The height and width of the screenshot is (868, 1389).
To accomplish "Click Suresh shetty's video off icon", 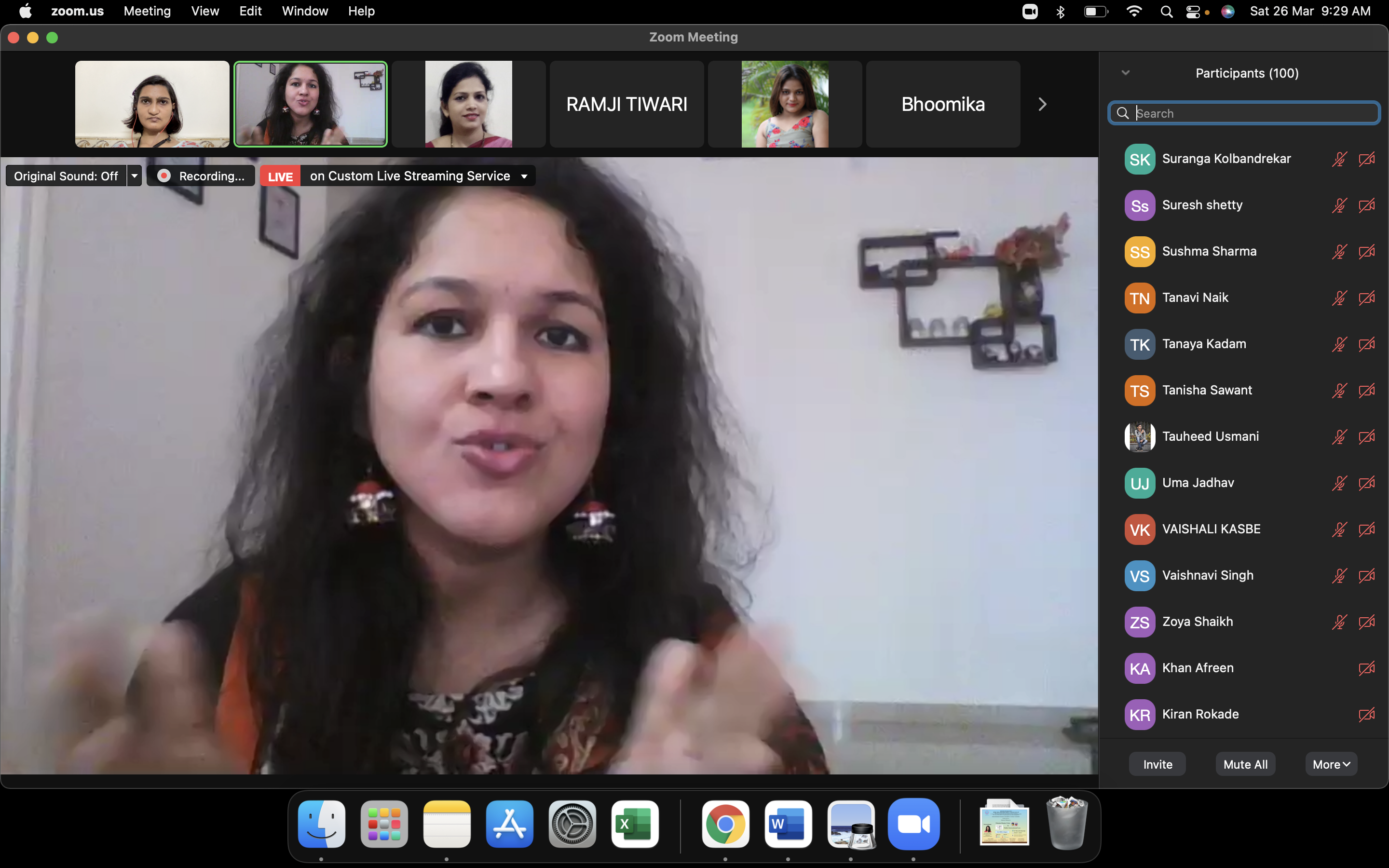I will pos(1367,205).
